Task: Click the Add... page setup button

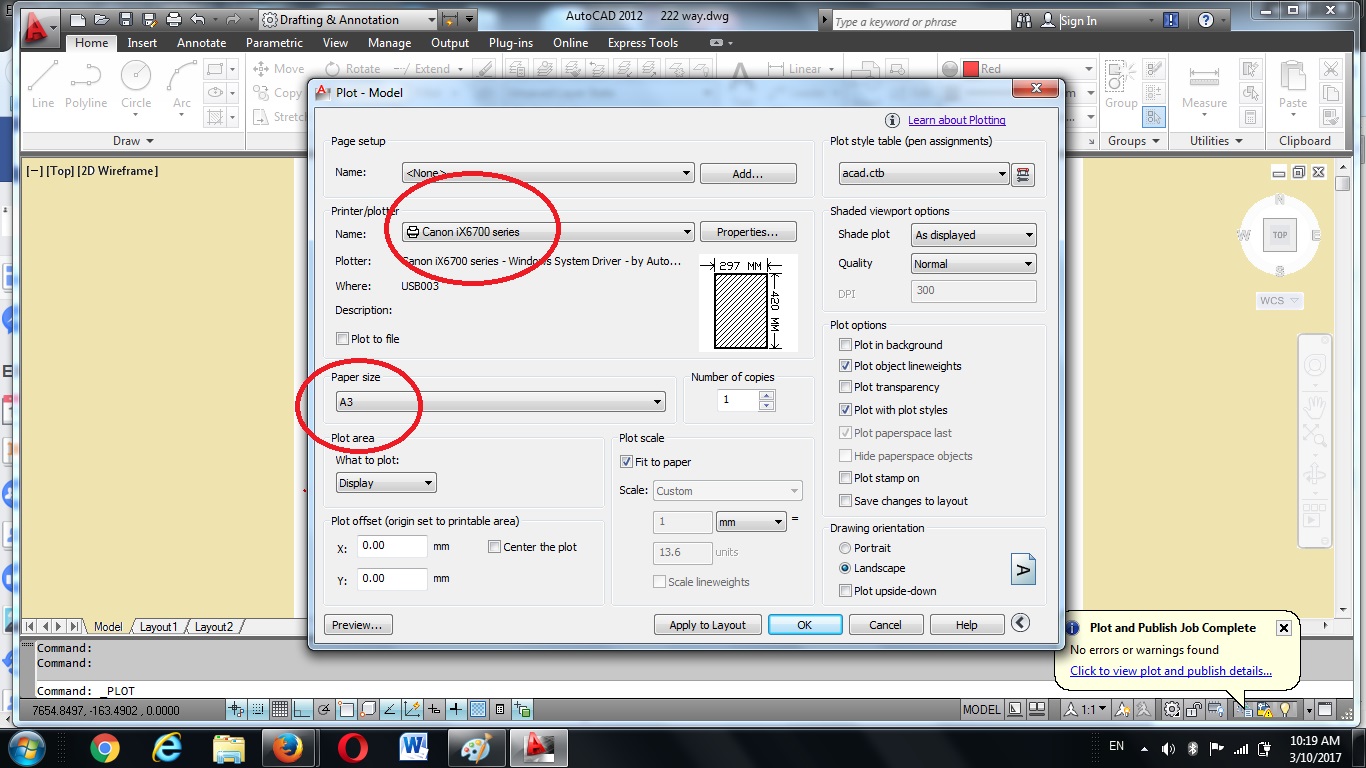Action: 748,174
